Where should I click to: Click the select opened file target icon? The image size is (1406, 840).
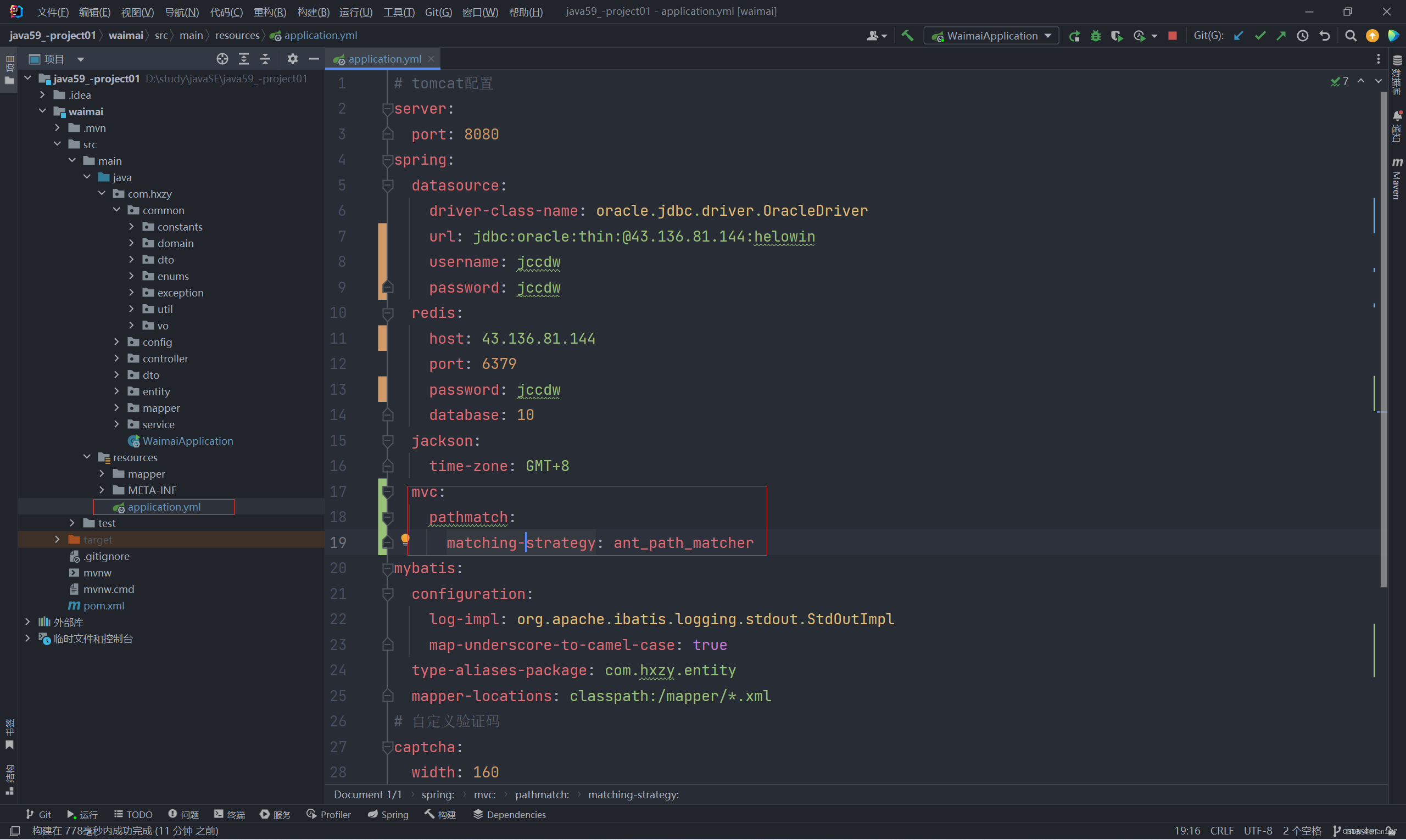point(222,59)
